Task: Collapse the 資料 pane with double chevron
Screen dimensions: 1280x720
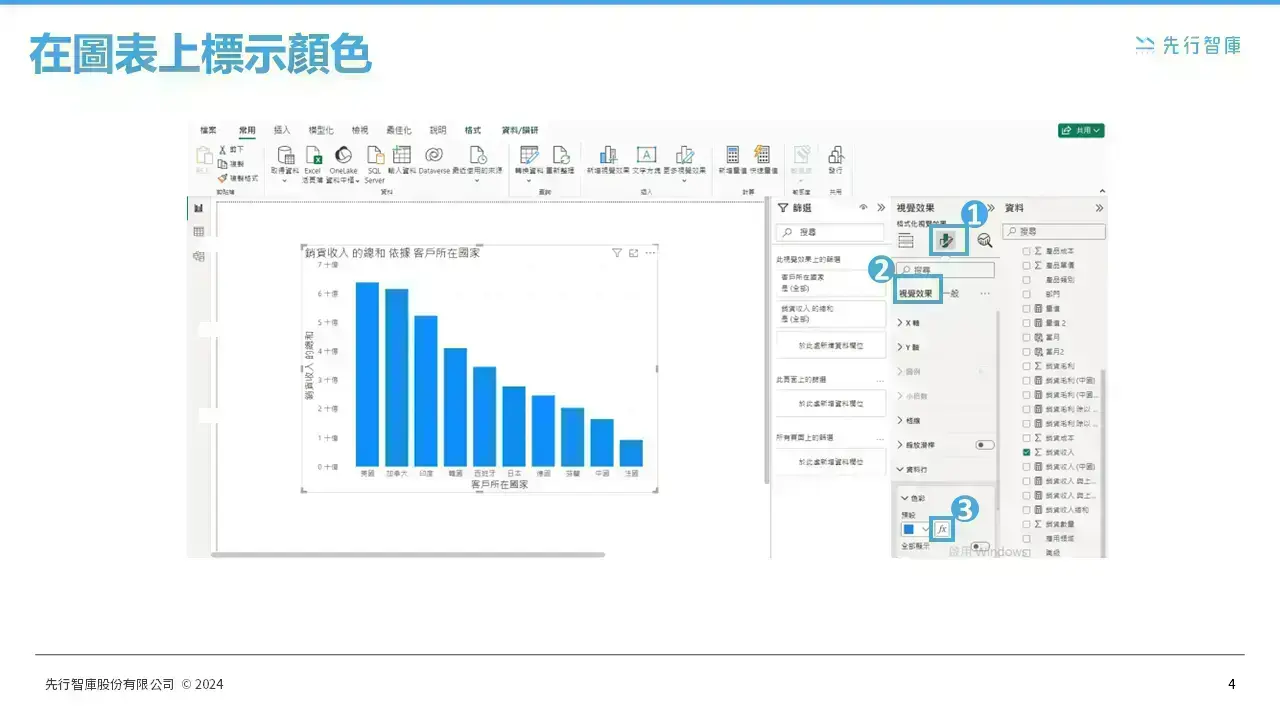Action: point(1099,208)
